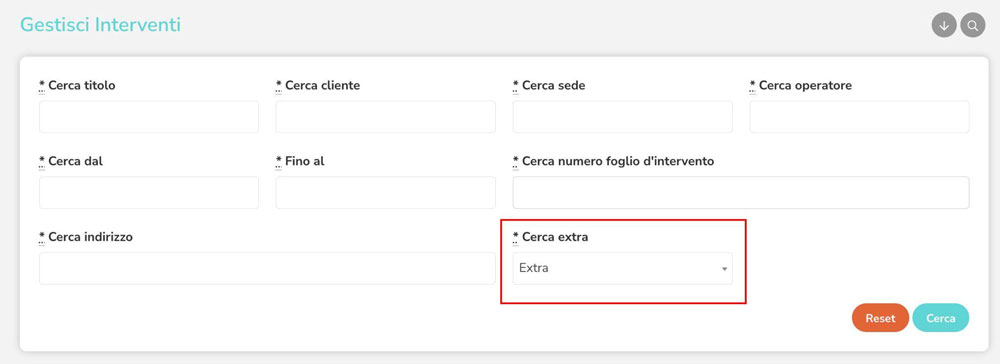The width and height of the screenshot is (1000, 364).
Task: Focus the Cerca titolo text box
Action: pos(149,117)
